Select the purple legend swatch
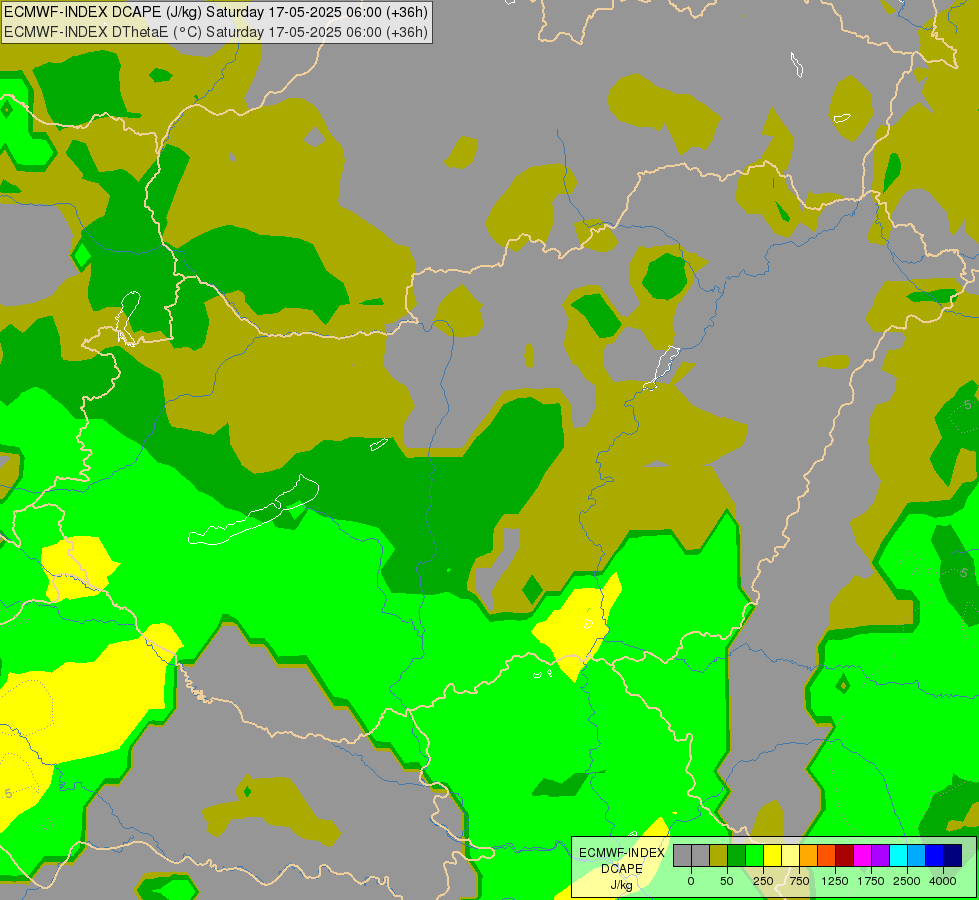The image size is (979, 900). click(881, 855)
